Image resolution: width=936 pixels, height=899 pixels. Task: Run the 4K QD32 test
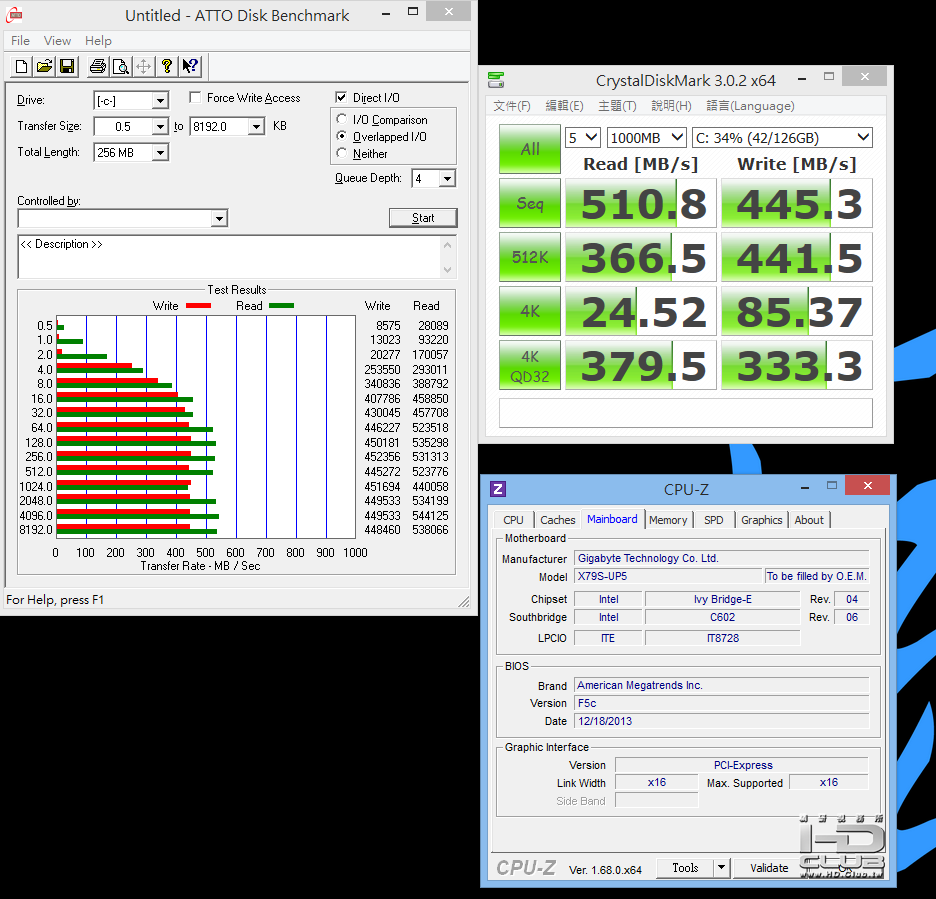click(x=529, y=365)
